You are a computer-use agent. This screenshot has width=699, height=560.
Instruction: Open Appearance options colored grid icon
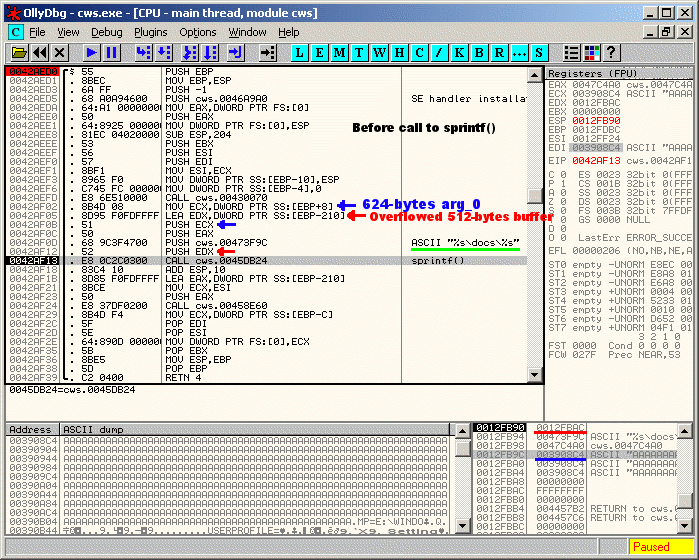coord(592,53)
